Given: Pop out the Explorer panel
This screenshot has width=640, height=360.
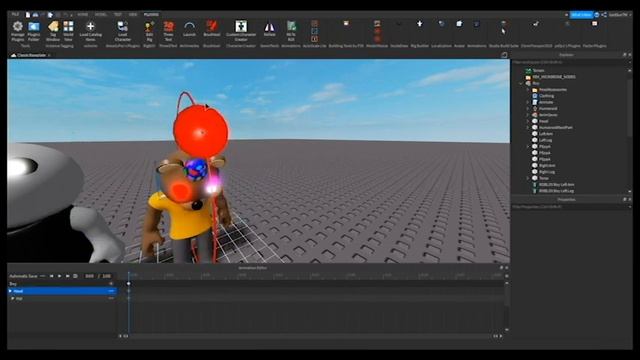Looking at the screenshot, I should [x=624, y=55].
